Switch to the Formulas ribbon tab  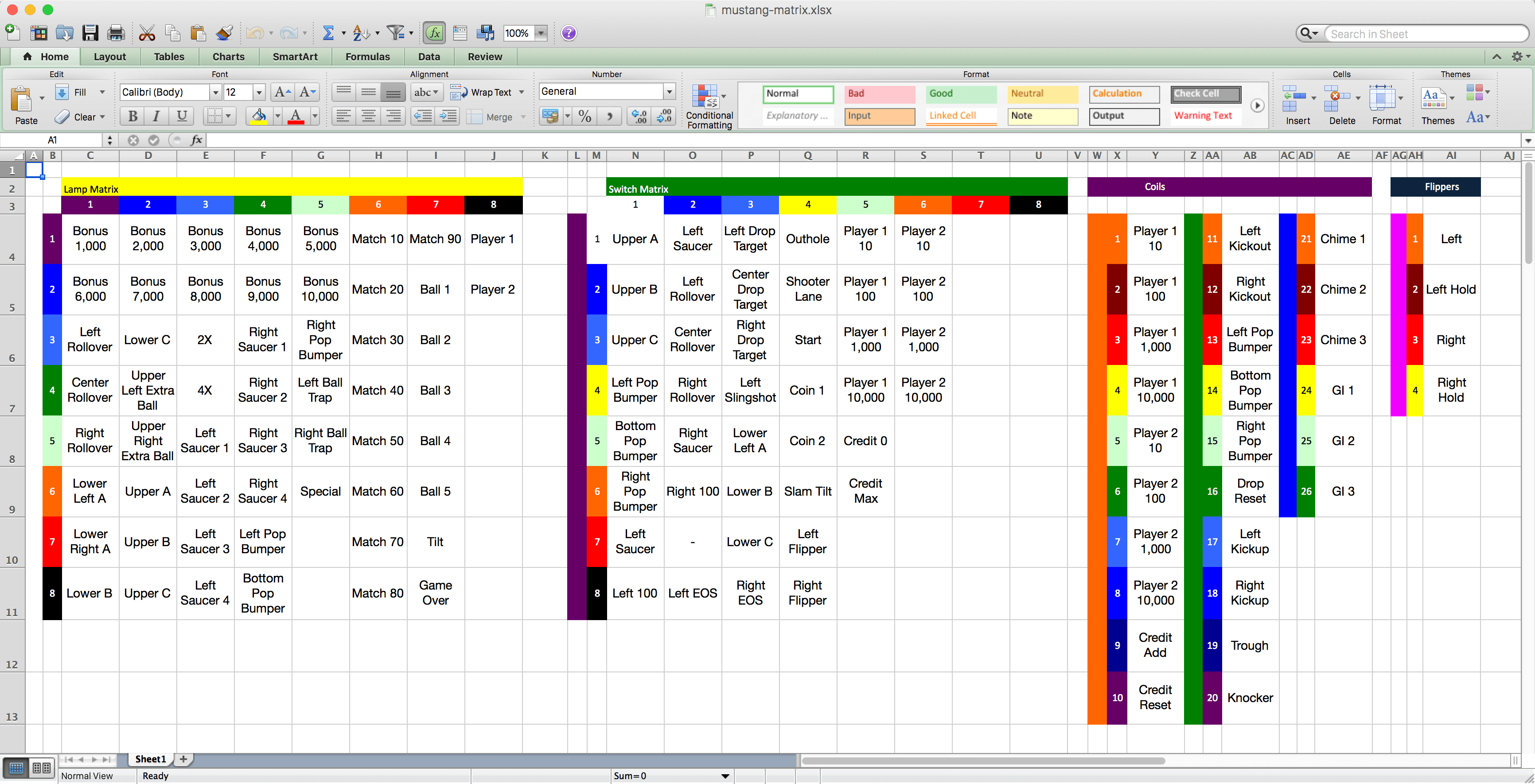pyautogui.click(x=367, y=57)
